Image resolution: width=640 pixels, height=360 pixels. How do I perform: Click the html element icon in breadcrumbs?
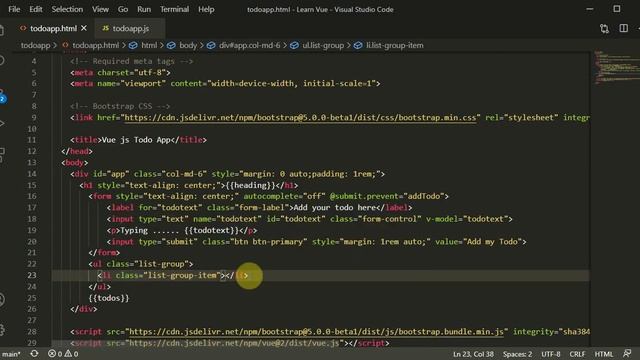point(133,45)
